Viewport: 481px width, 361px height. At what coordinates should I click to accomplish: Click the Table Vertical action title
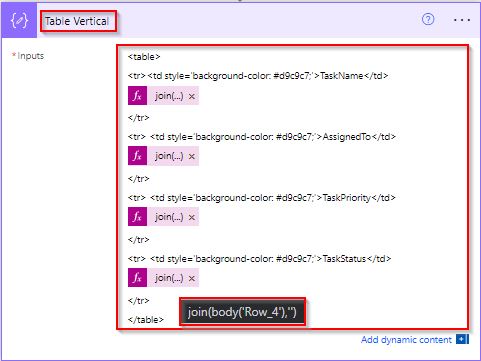(x=77, y=21)
